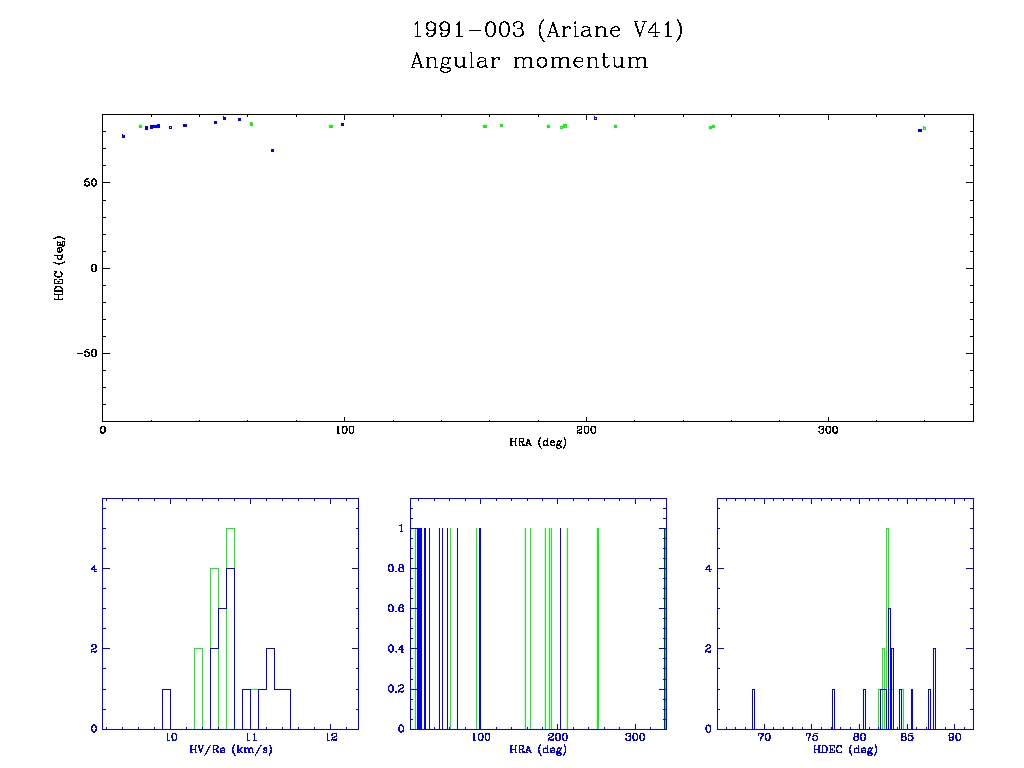The height and width of the screenshot is (768, 1024).
Task: Click the vertical 'HDEC (deg)' scatter axis label
Action: [x=59, y=268]
